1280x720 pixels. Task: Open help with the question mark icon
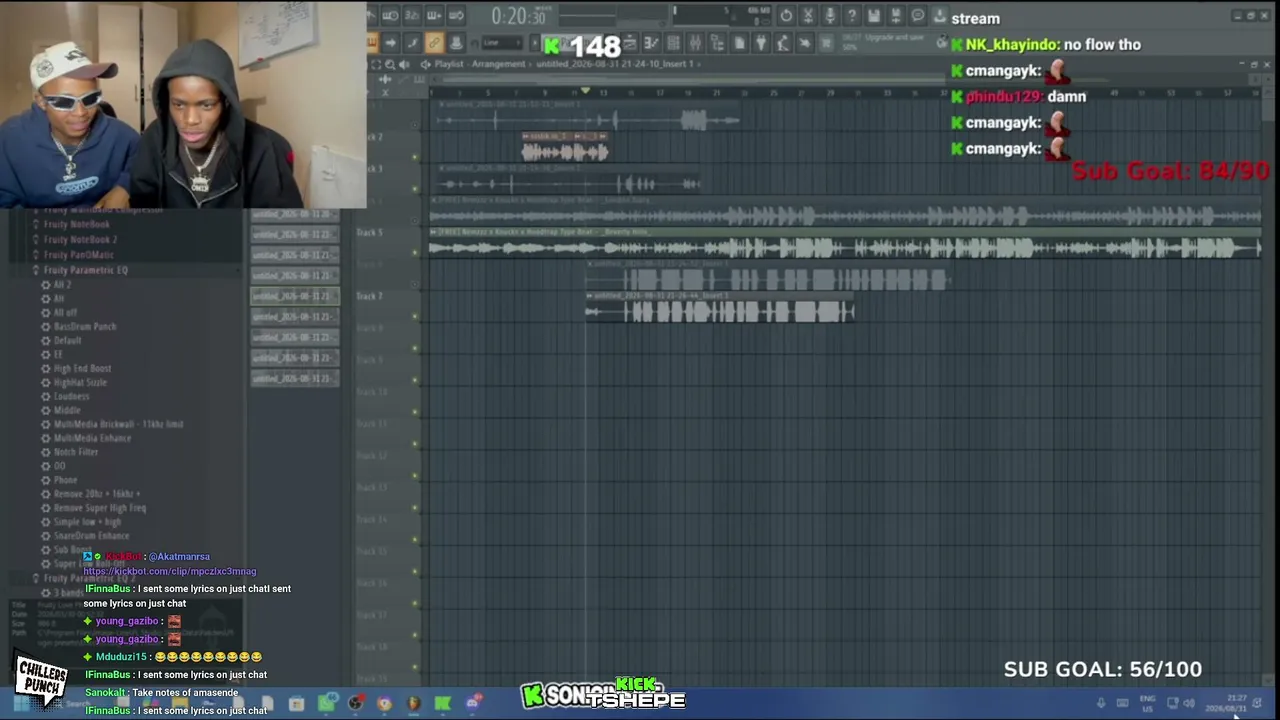click(852, 16)
